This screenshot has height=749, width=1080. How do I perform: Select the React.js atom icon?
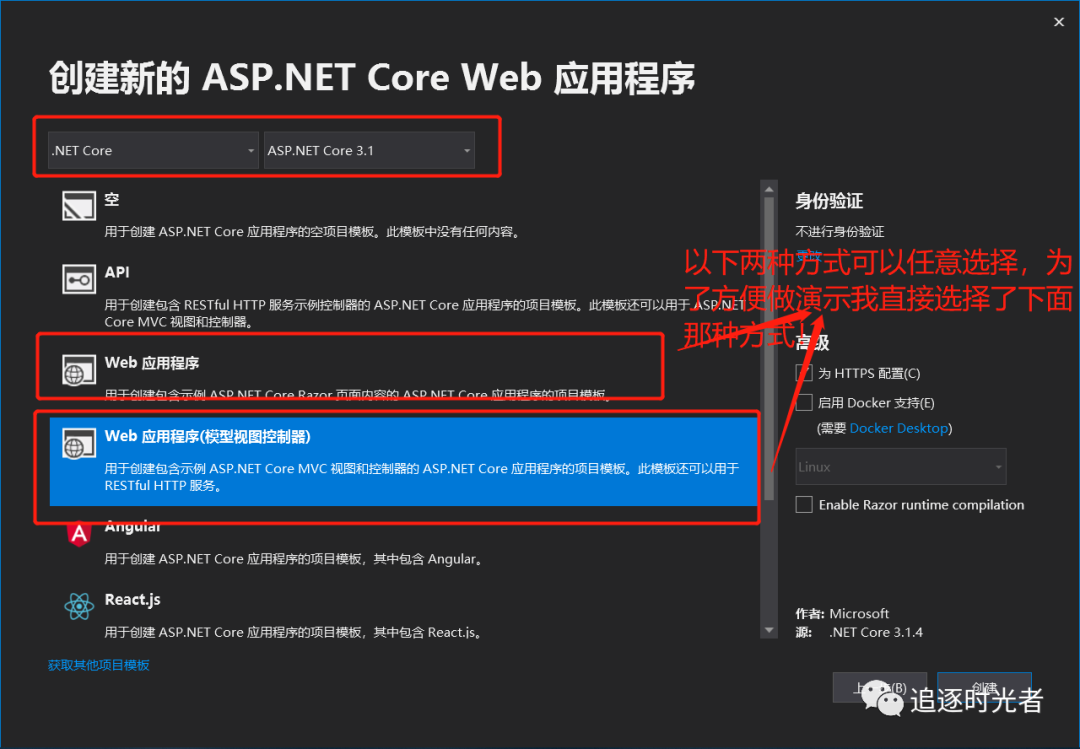point(79,606)
